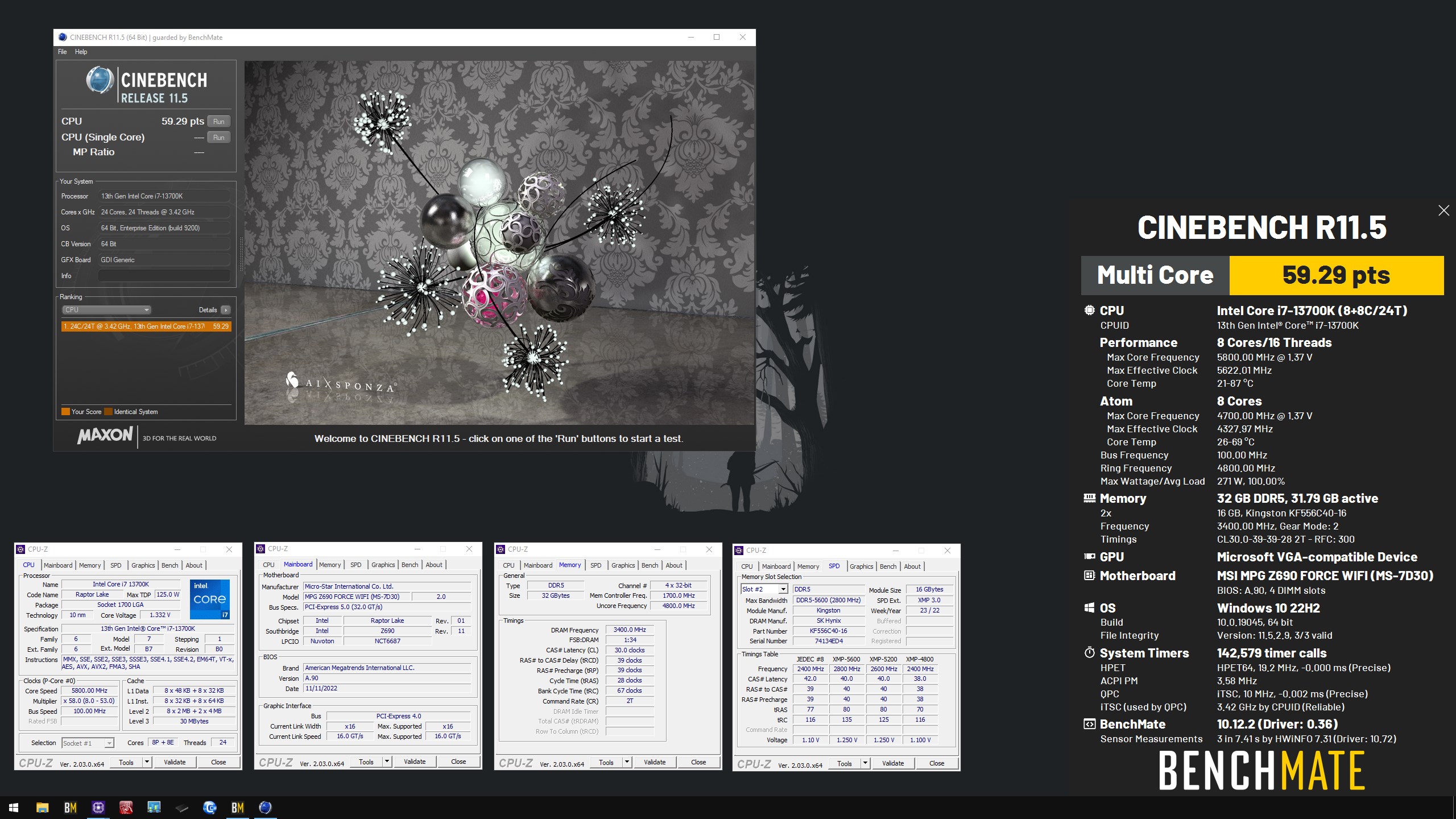Click the Info input field in Cinebench
The image size is (1456, 819).
(164, 276)
